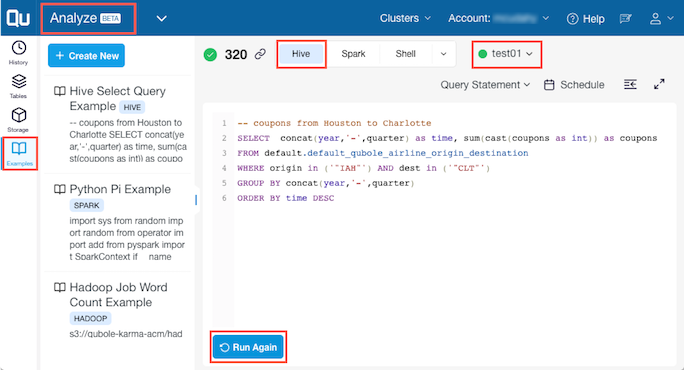
Task: Click the Run Again button
Action: tap(248, 347)
